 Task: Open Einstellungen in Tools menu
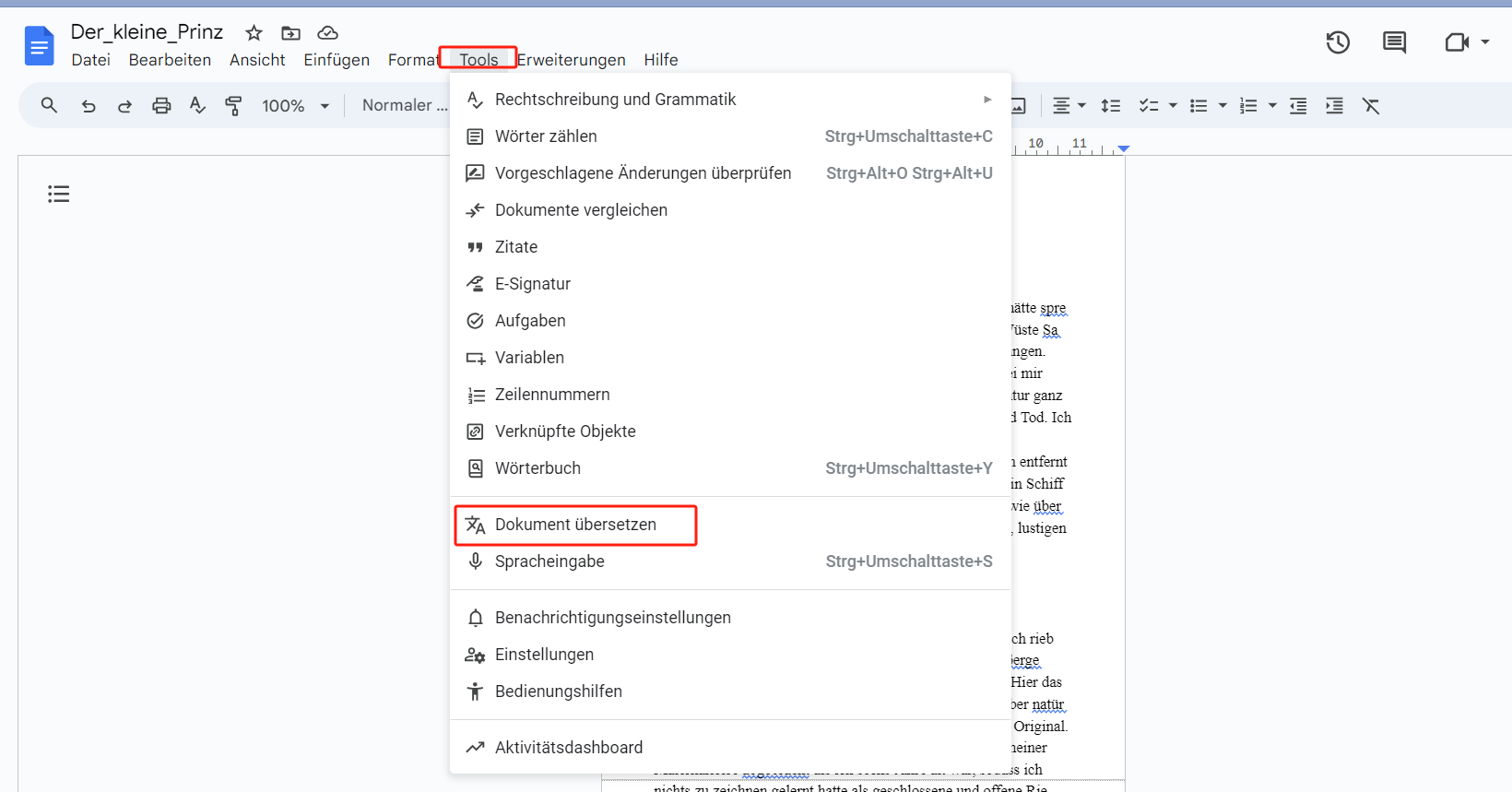[x=730, y=655]
